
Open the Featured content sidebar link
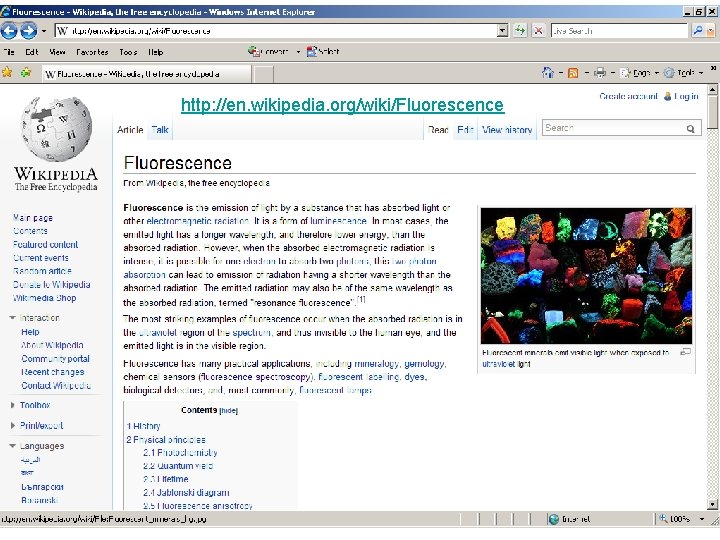[x=45, y=244]
